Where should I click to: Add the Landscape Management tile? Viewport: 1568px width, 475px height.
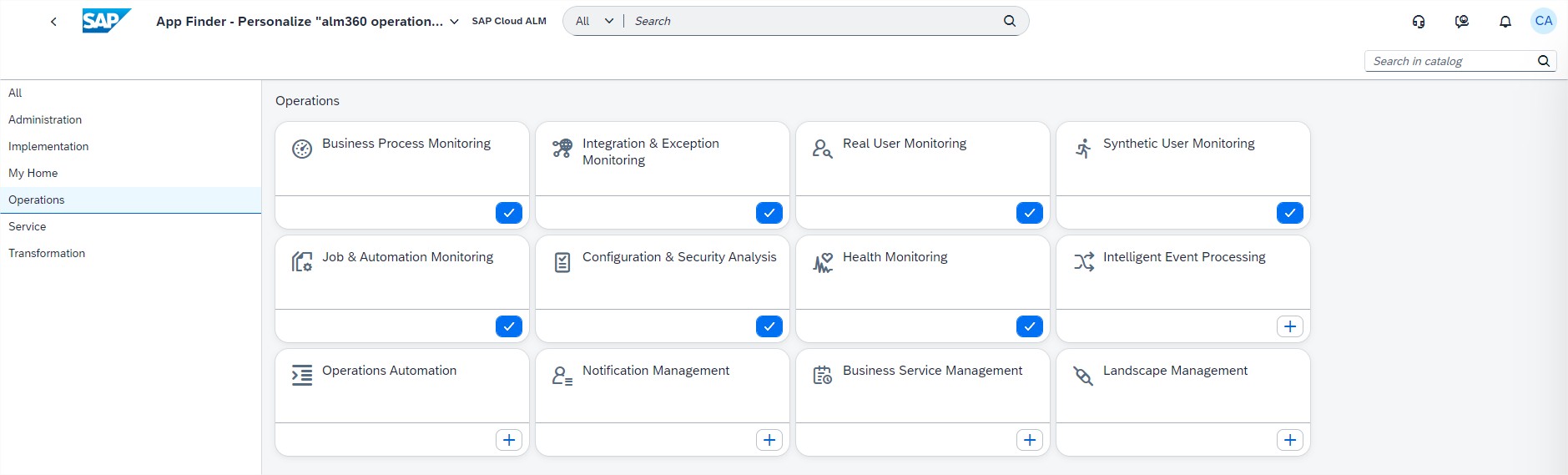point(1289,440)
